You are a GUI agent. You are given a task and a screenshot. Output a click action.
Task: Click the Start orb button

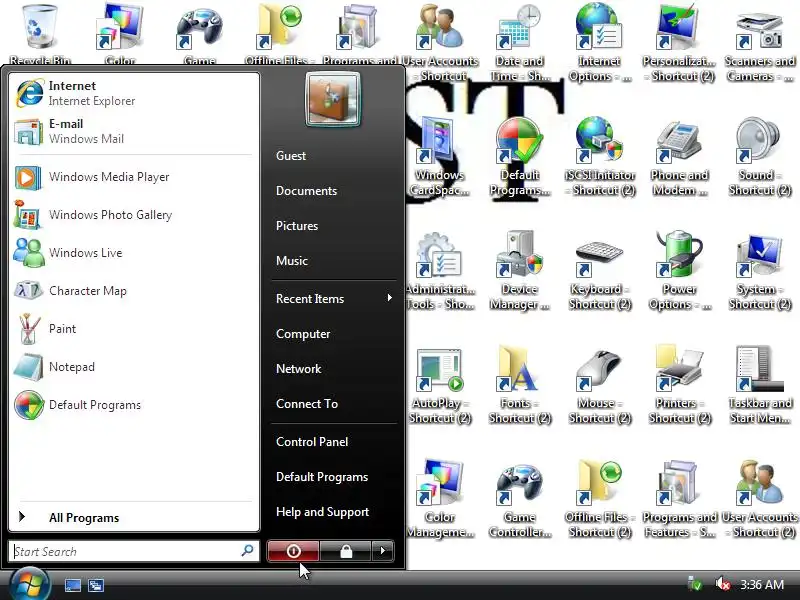(29, 585)
